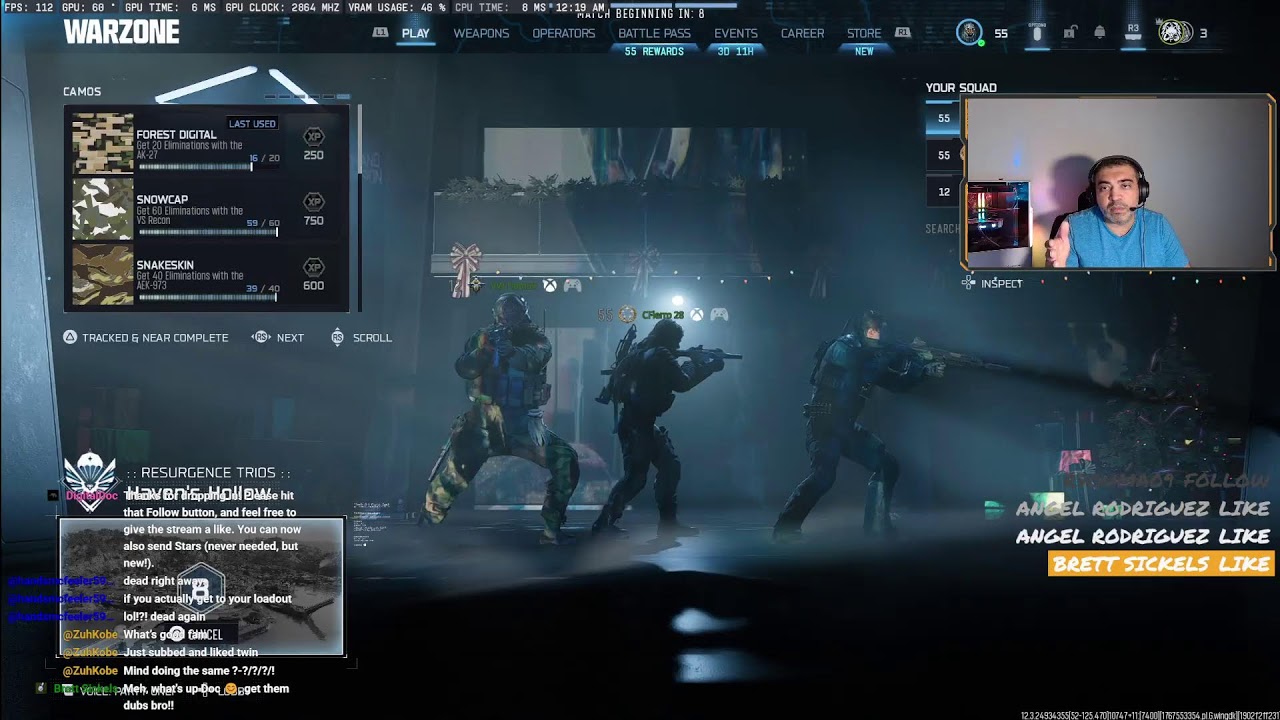
Task: Open the Events tab
Action: pos(735,33)
